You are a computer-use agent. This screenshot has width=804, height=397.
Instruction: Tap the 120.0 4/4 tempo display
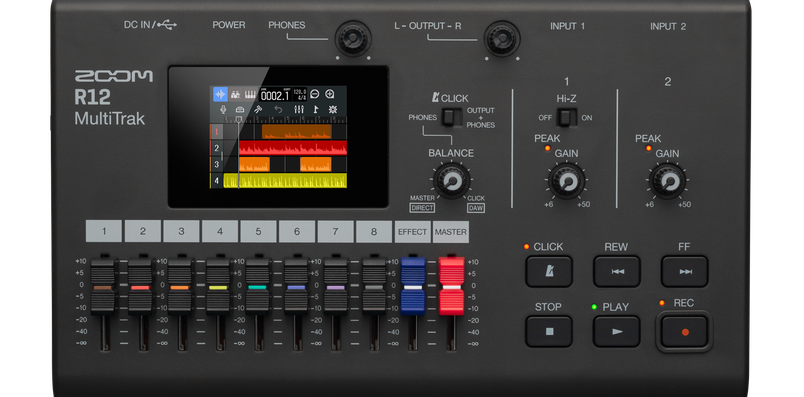click(300, 94)
